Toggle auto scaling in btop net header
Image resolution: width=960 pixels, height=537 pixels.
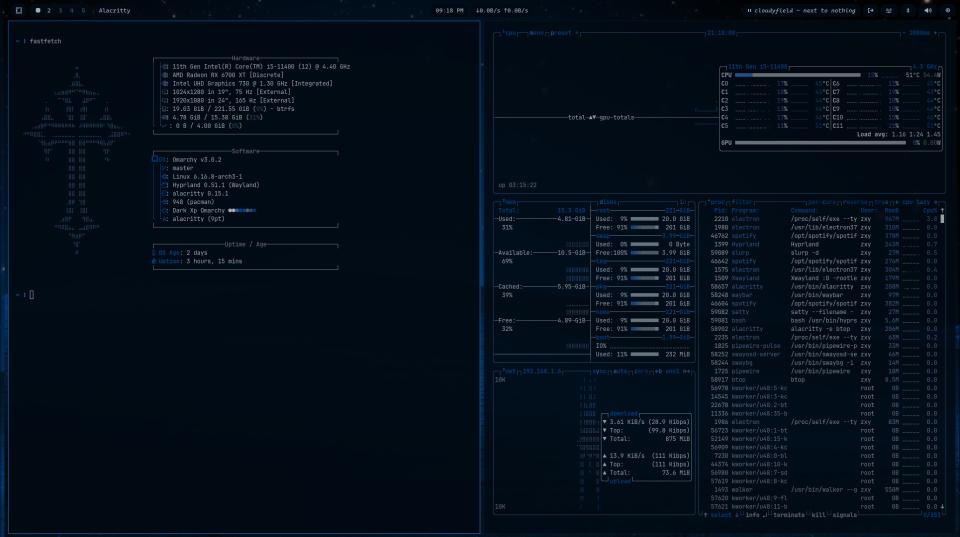pyautogui.click(x=620, y=371)
